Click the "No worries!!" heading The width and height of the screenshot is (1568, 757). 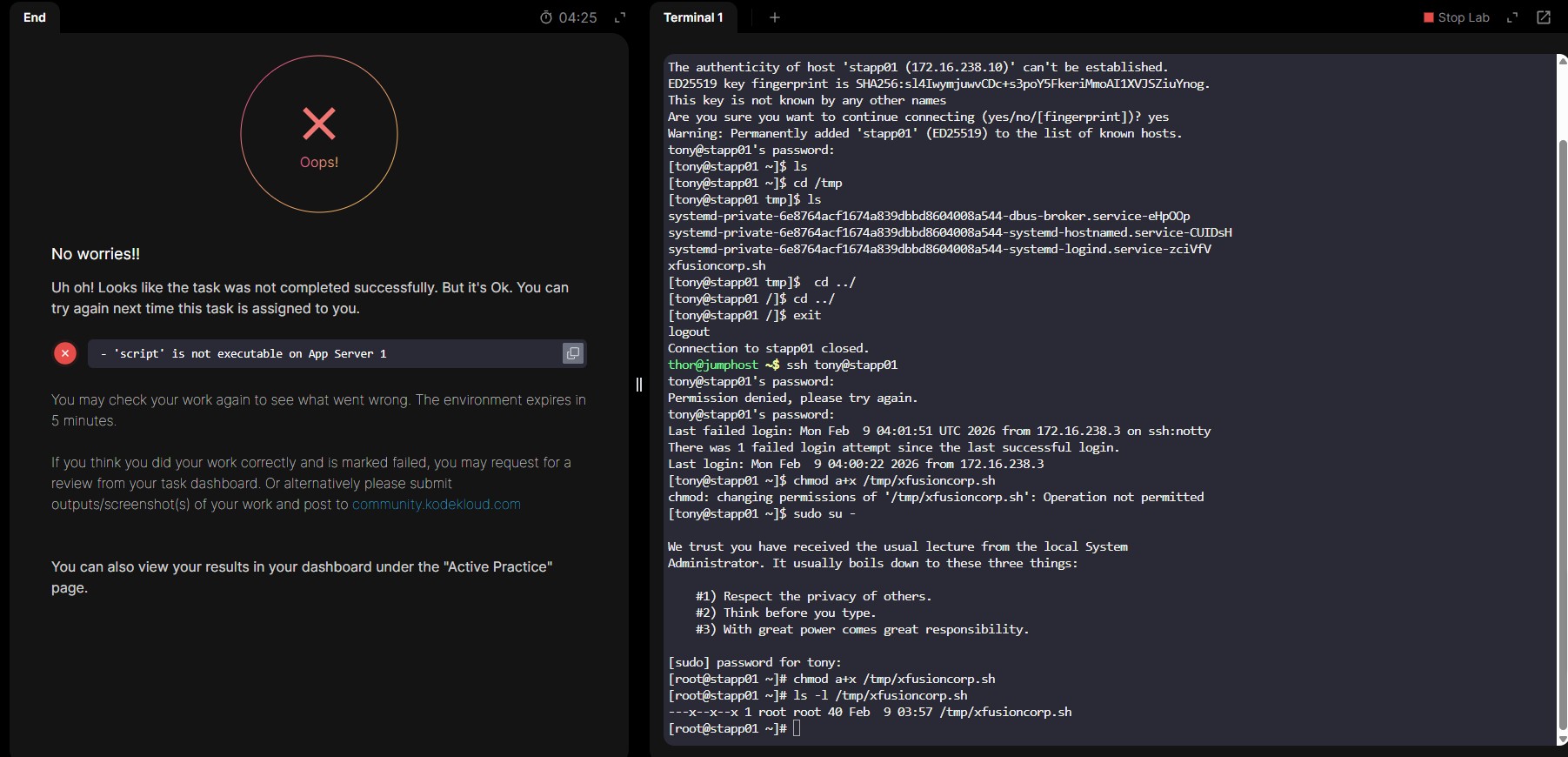[x=96, y=254]
